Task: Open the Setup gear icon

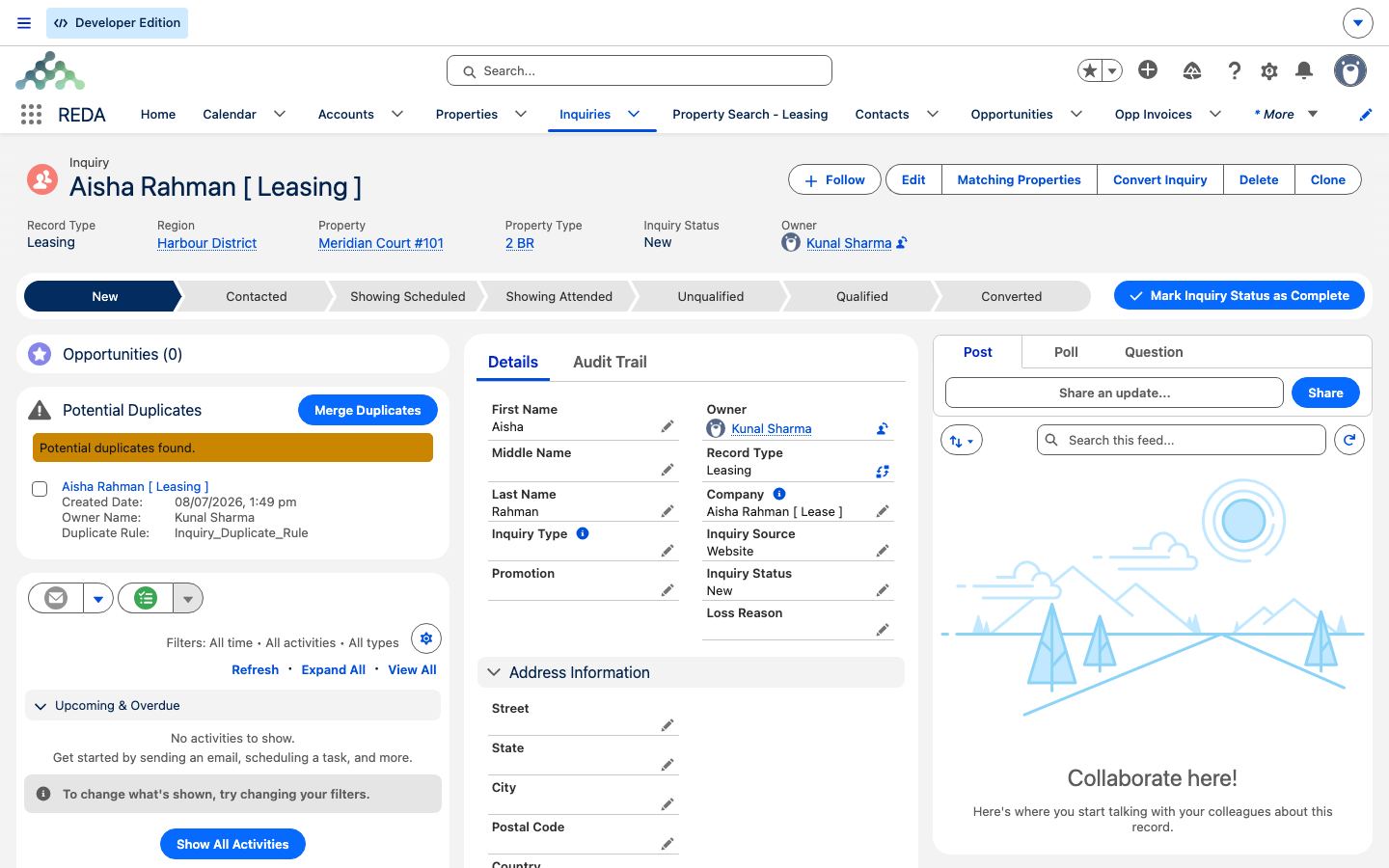Action: tap(1269, 70)
